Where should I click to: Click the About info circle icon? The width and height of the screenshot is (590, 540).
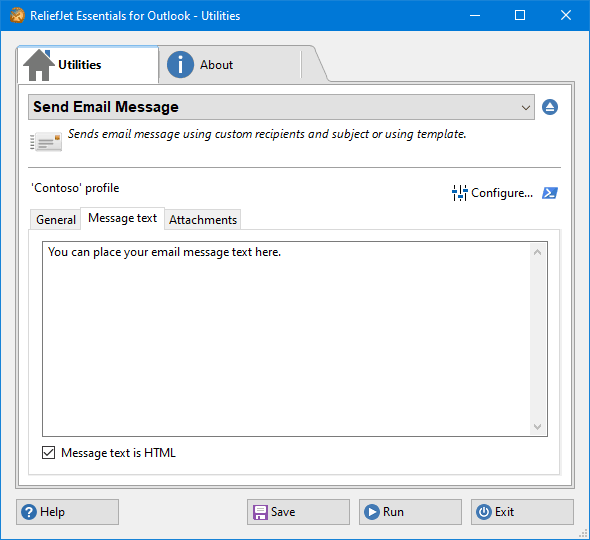click(180, 65)
